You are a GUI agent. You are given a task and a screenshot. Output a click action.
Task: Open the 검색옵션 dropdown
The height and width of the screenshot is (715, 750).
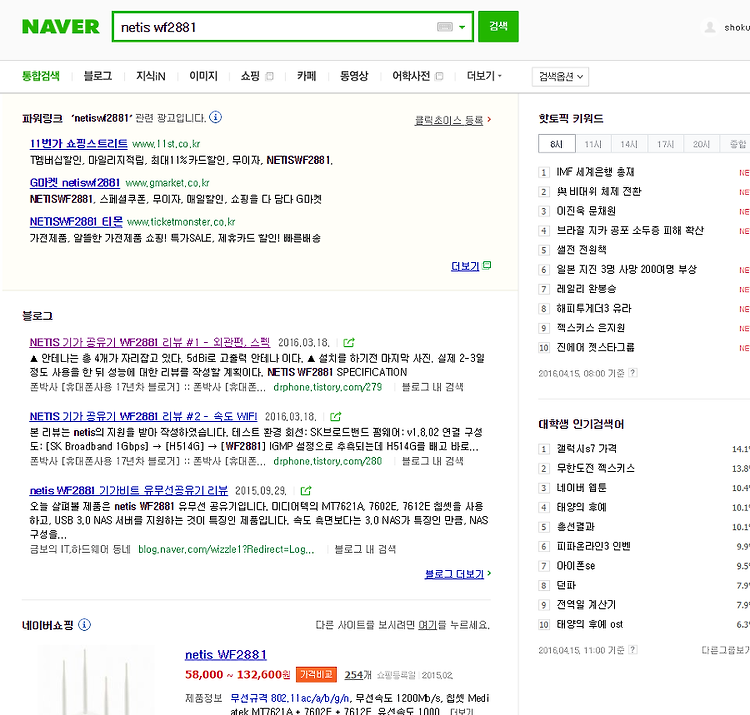560,77
